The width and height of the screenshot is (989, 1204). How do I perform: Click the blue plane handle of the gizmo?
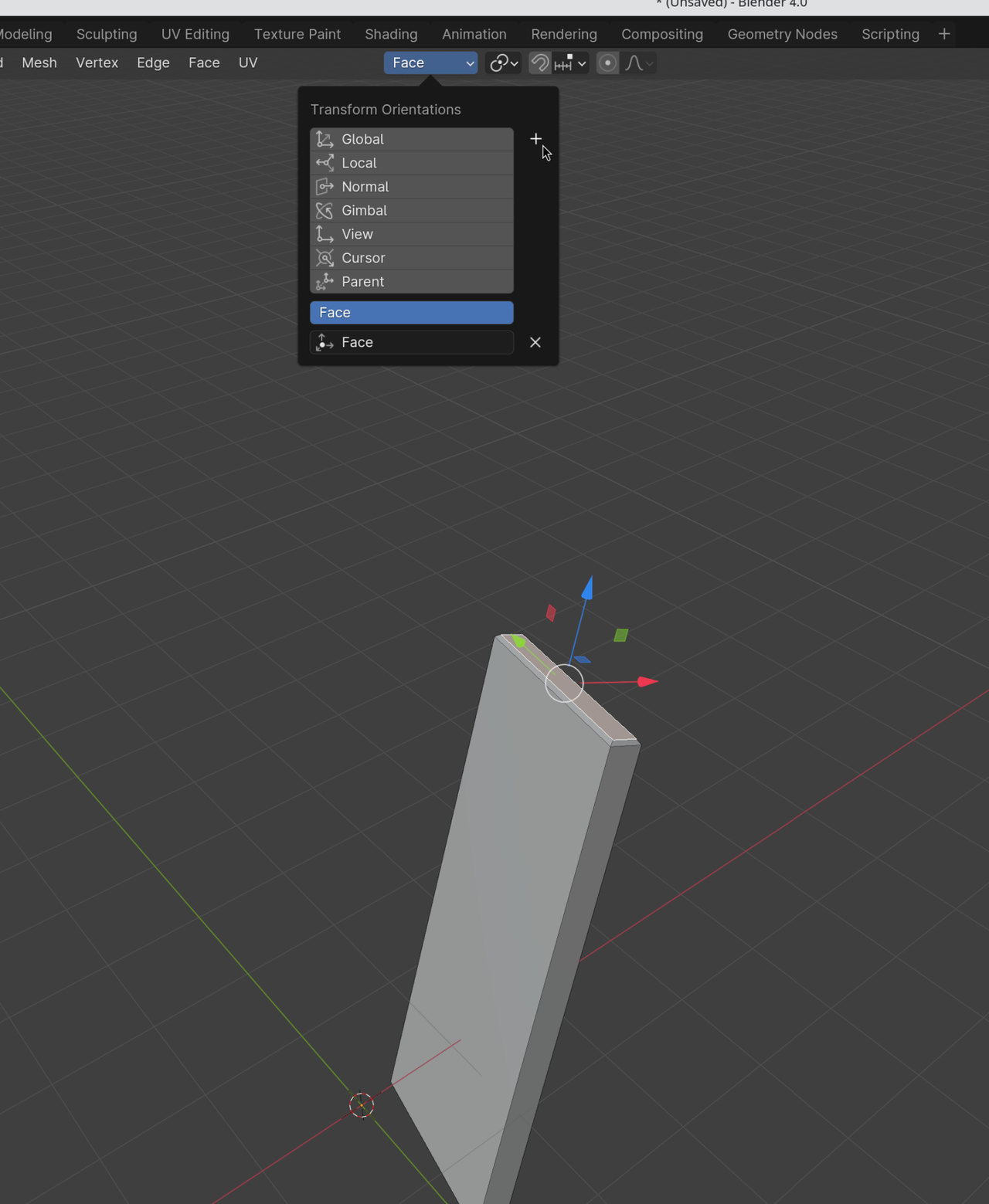point(583,660)
